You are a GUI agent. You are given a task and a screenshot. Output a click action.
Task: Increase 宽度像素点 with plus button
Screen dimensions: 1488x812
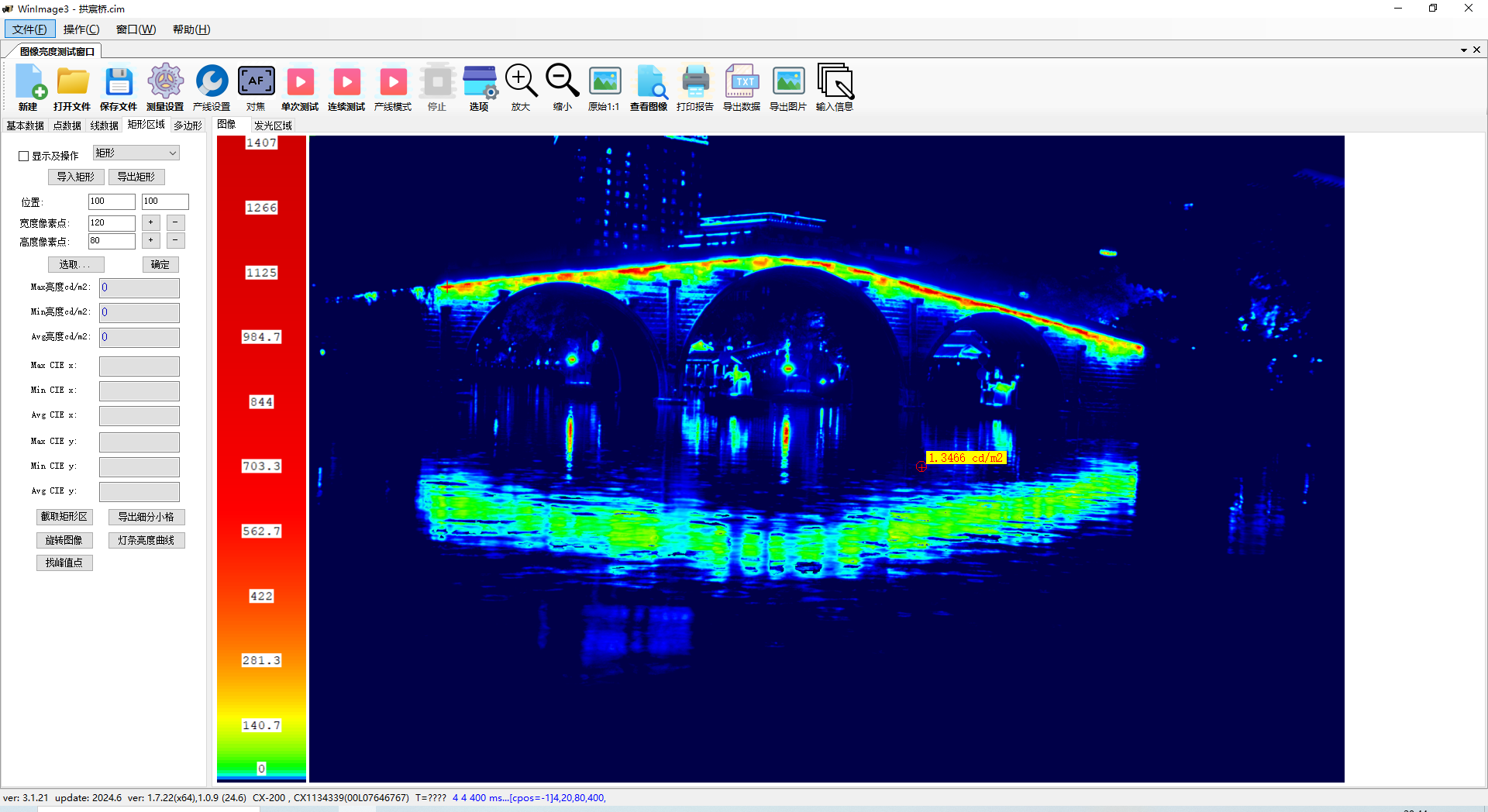tap(151, 222)
